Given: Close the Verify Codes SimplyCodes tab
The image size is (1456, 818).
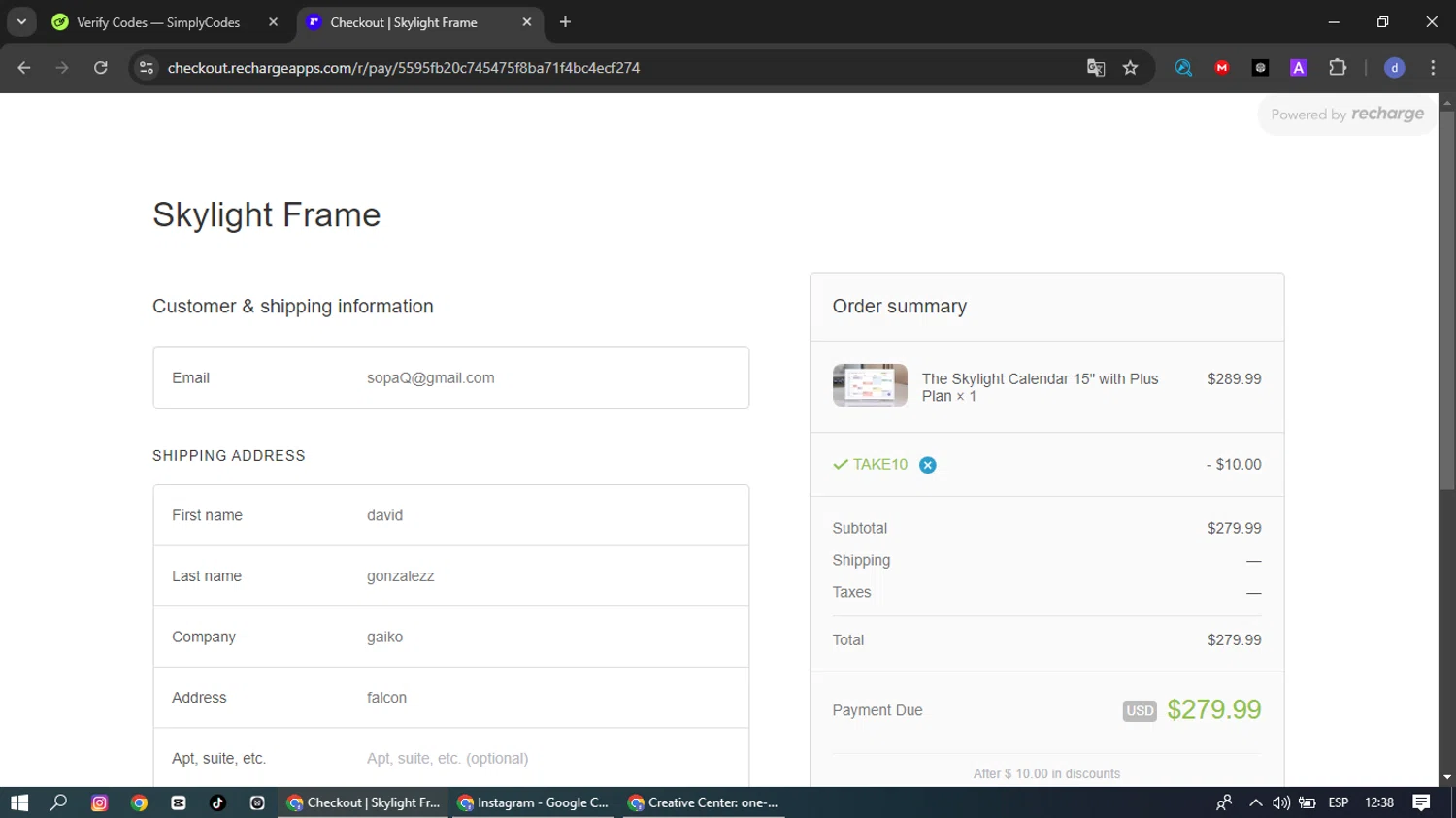Looking at the screenshot, I should tap(274, 22).
